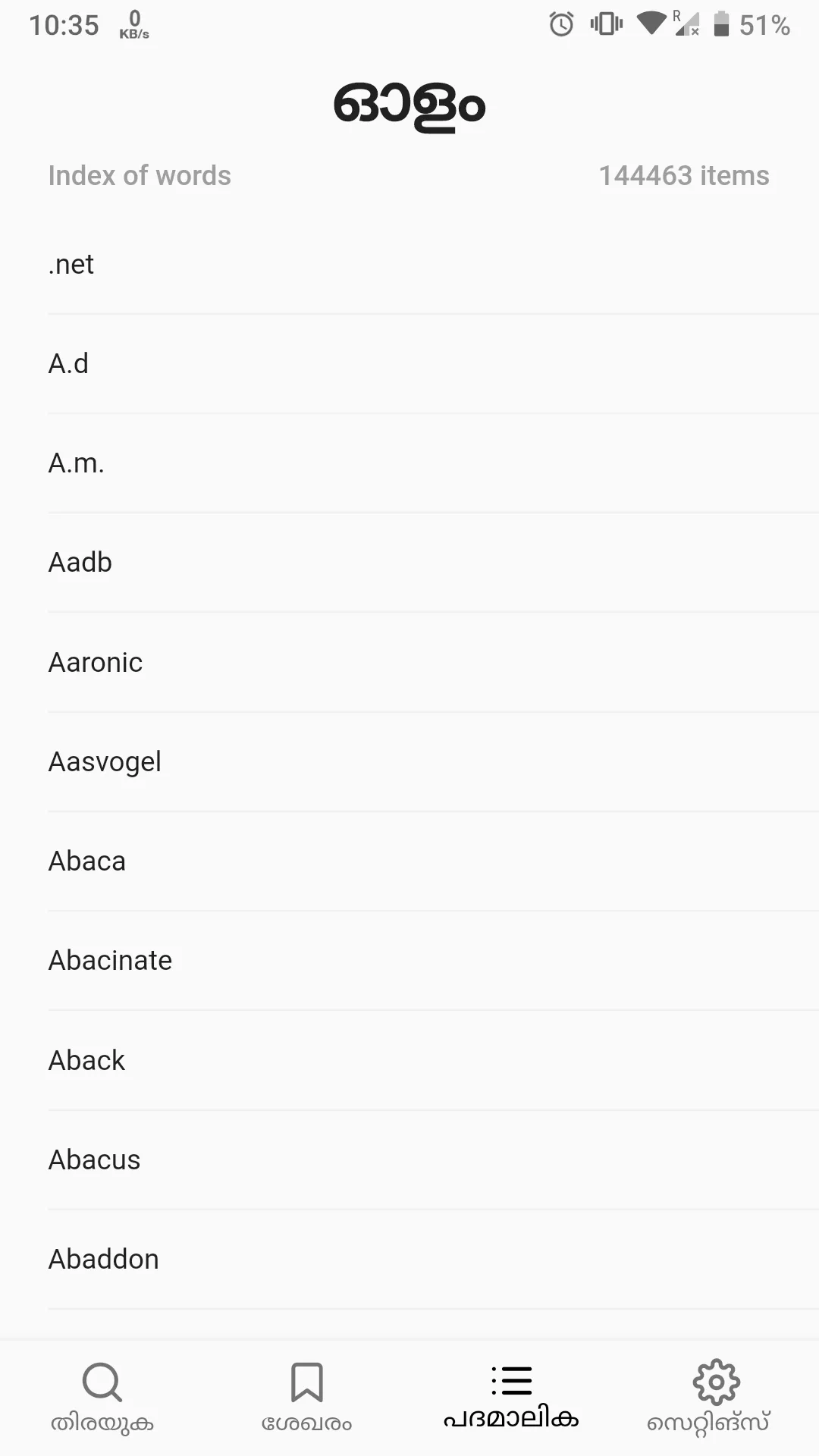Select the word 'Abaca'
This screenshot has height=1456, width=819.
tap(87, 861)
